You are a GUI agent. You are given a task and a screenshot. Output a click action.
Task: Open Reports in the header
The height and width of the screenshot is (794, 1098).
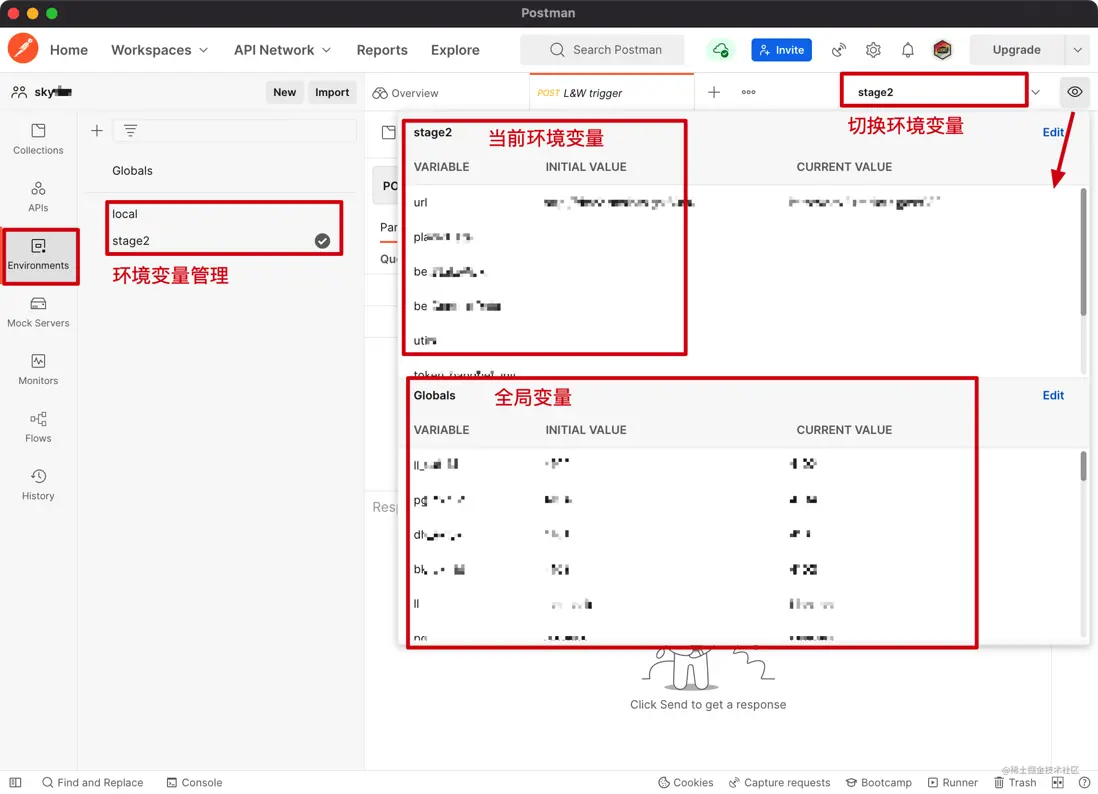tap(382, 50)
